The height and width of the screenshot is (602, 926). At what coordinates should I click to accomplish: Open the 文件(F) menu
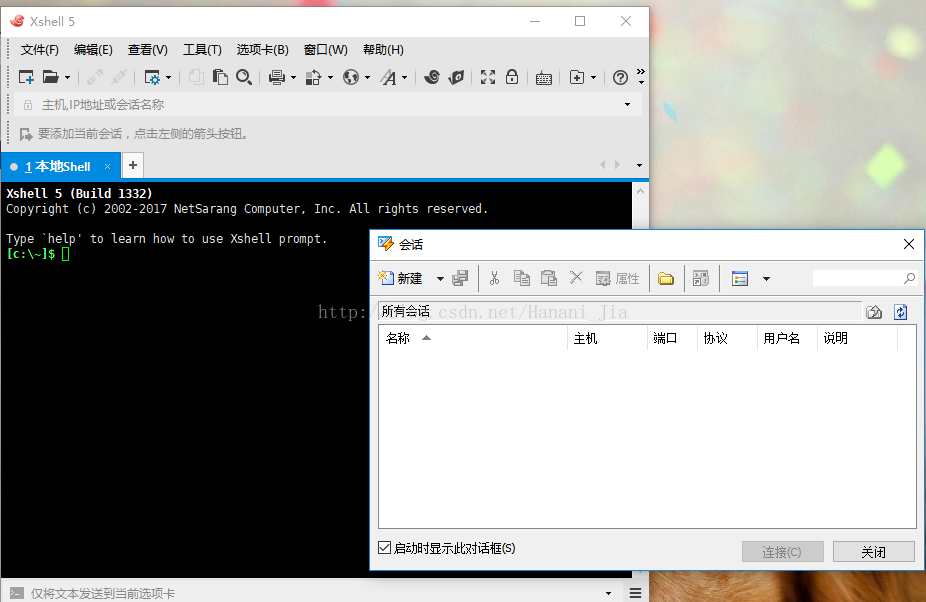point(40,50)
